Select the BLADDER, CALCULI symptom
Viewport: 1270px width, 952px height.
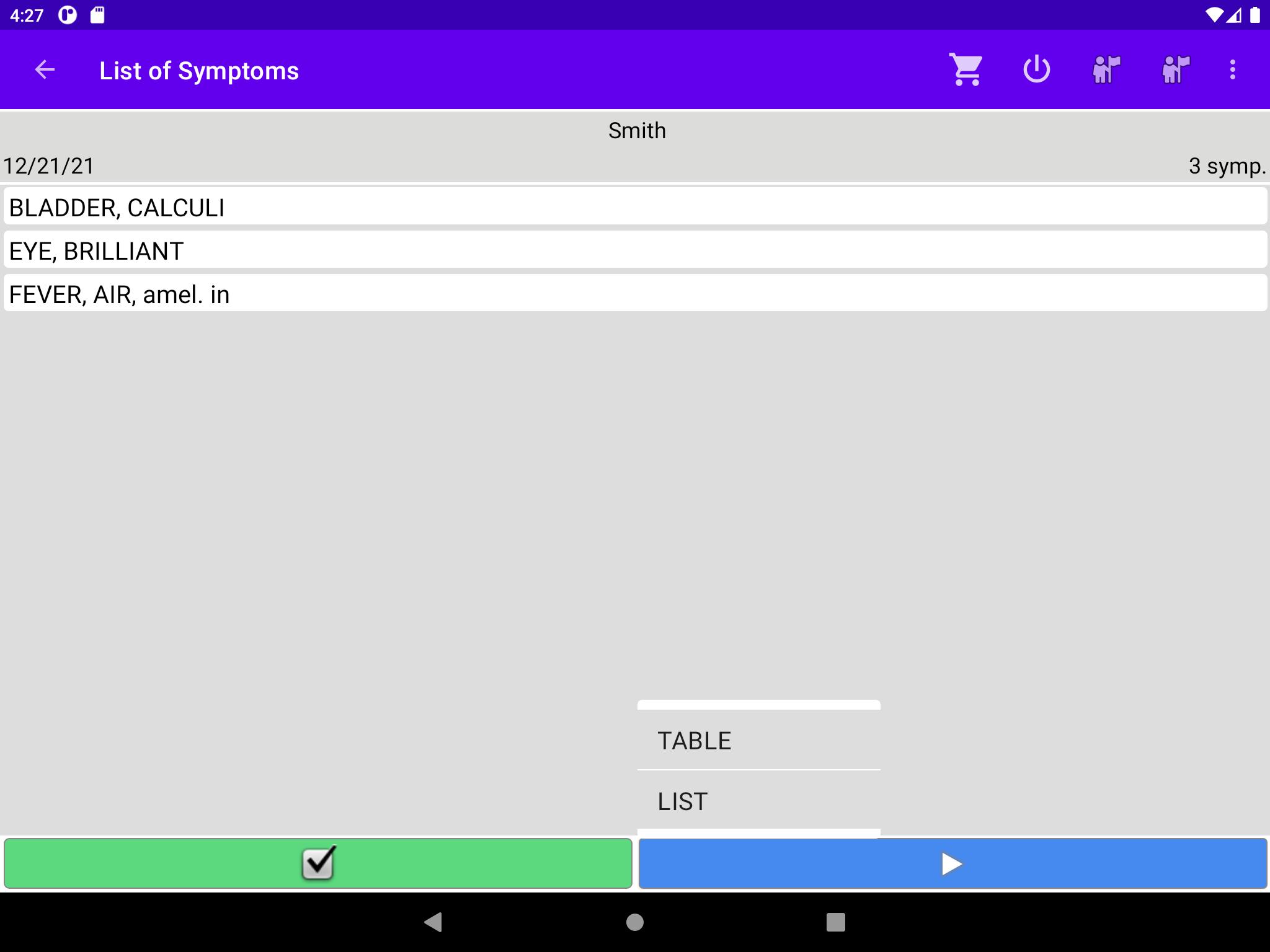point(635,206)
